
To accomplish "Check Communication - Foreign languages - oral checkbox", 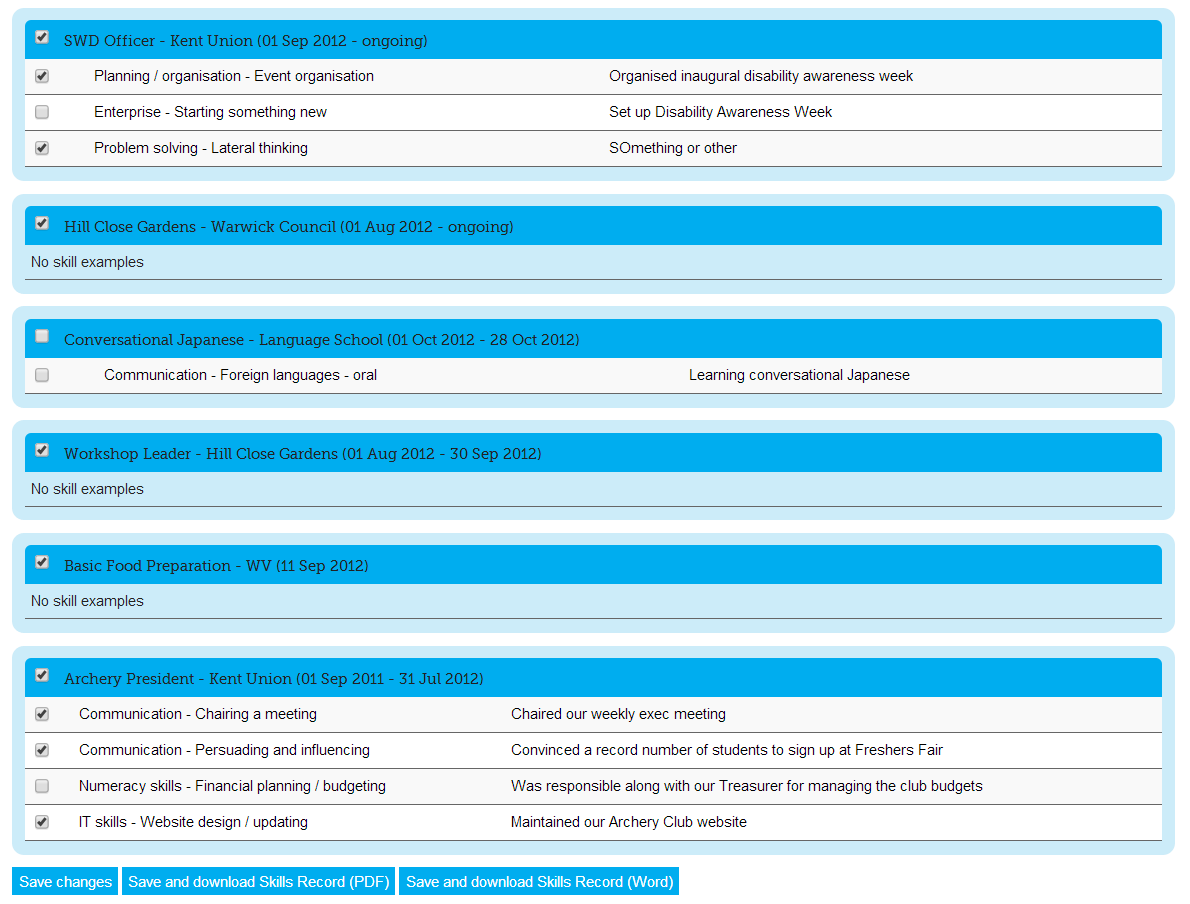I will [42, 375].
